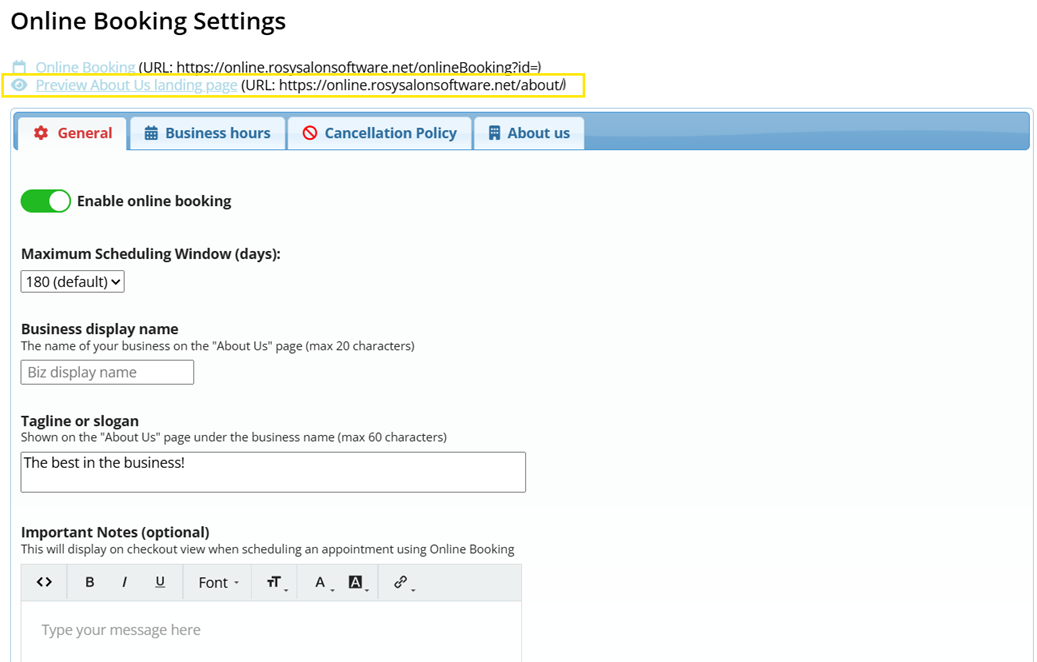Click the checkout view description text
This screenshot has width=1037, height=662.
tap(268, 549)
